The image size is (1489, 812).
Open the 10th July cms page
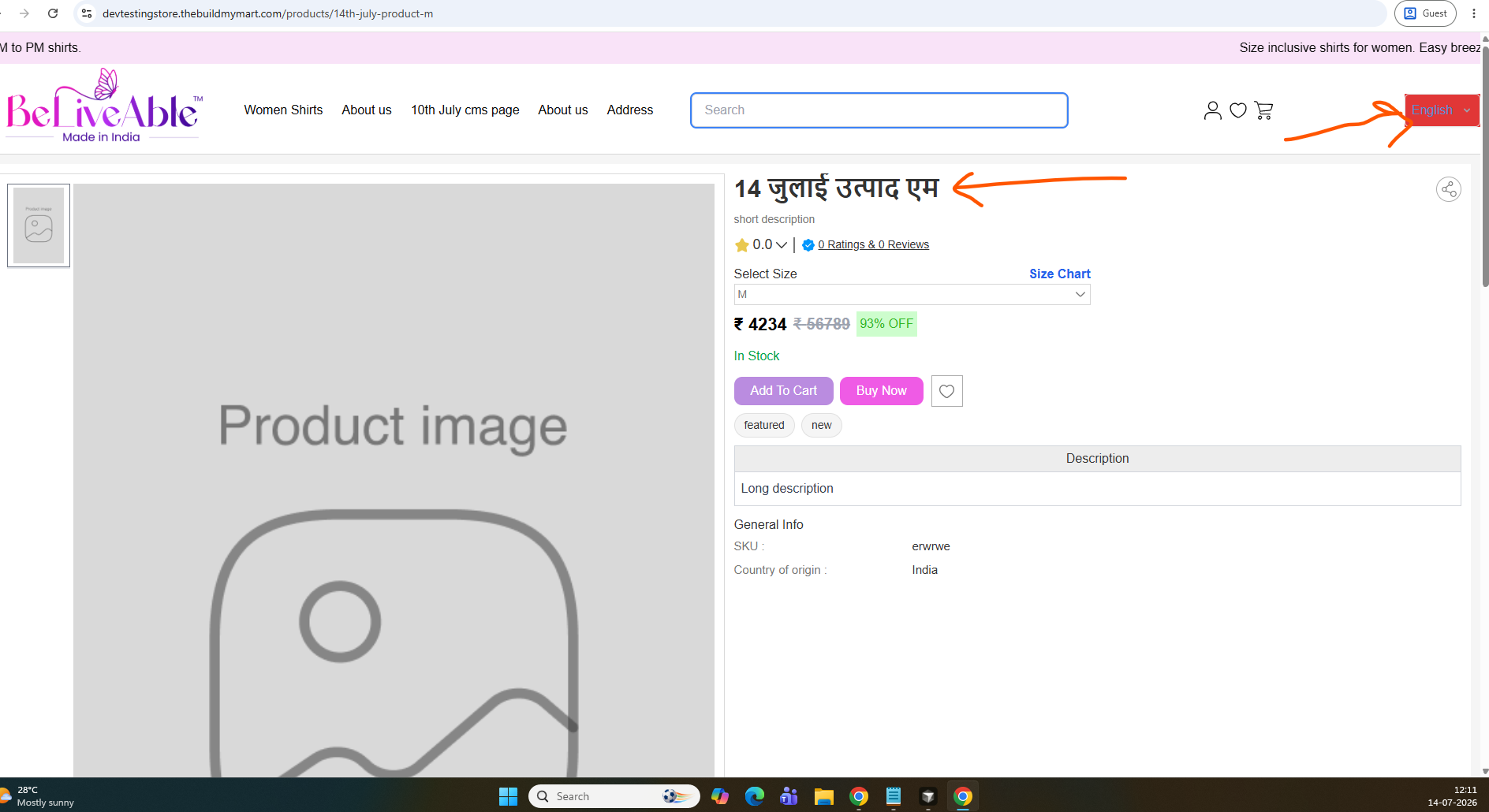coord(465,110)
